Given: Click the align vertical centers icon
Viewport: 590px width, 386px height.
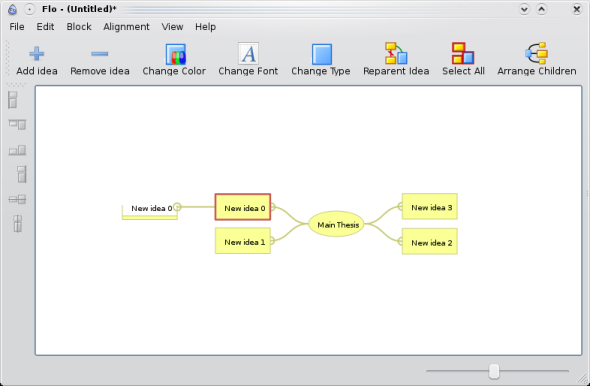Looking at the screenshot, I should 17,223.
